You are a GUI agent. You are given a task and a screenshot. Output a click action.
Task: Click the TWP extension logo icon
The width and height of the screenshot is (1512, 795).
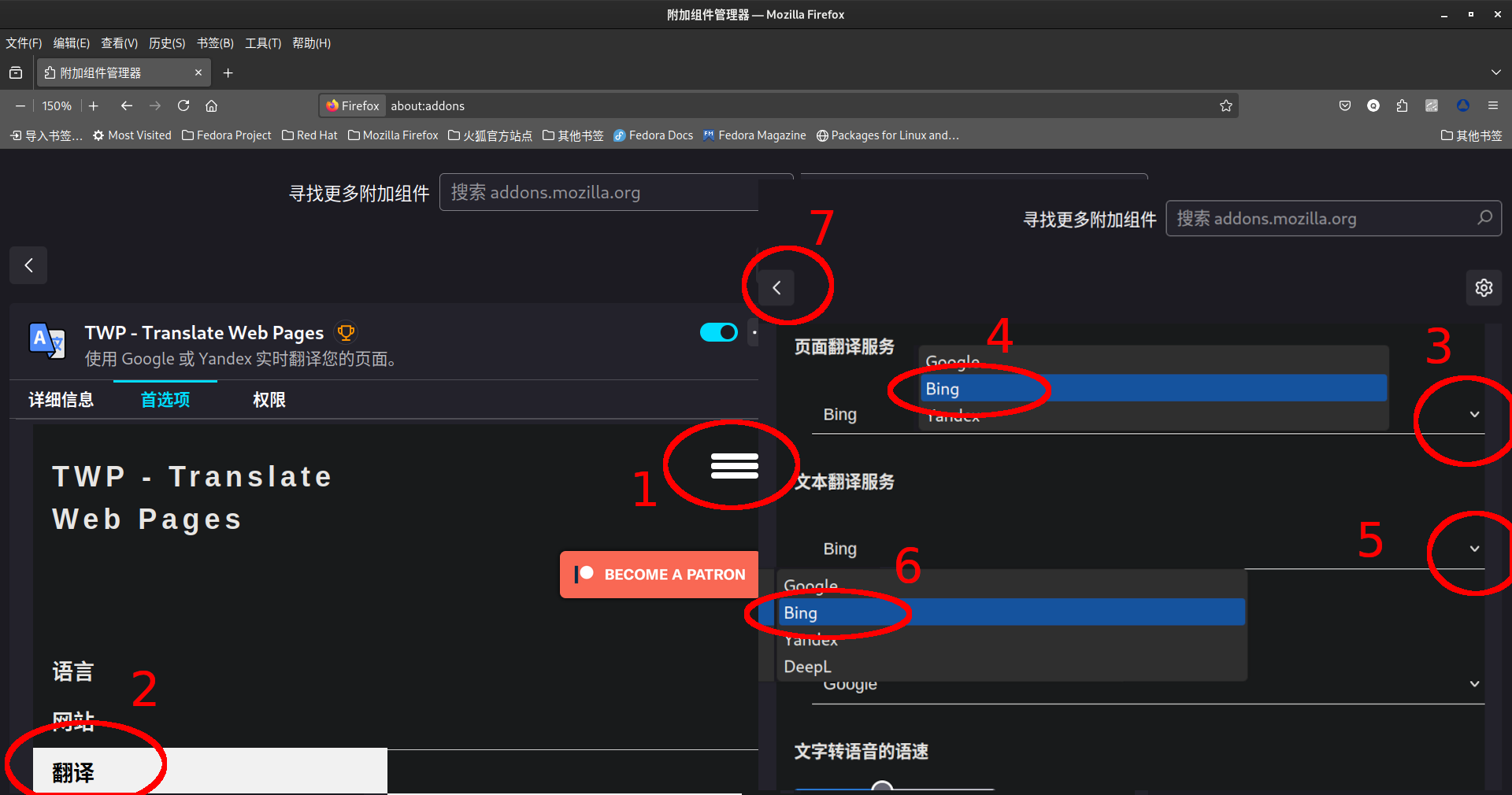pyautogui.click(x=47, y=341)
